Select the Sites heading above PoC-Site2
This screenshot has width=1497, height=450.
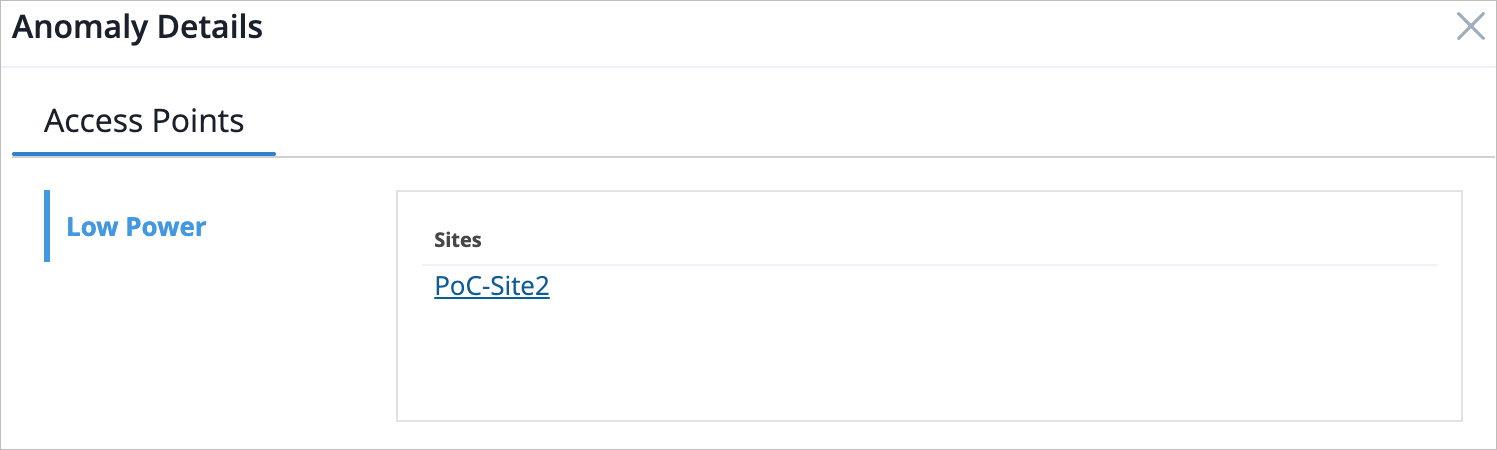click(x=458, y=240)
